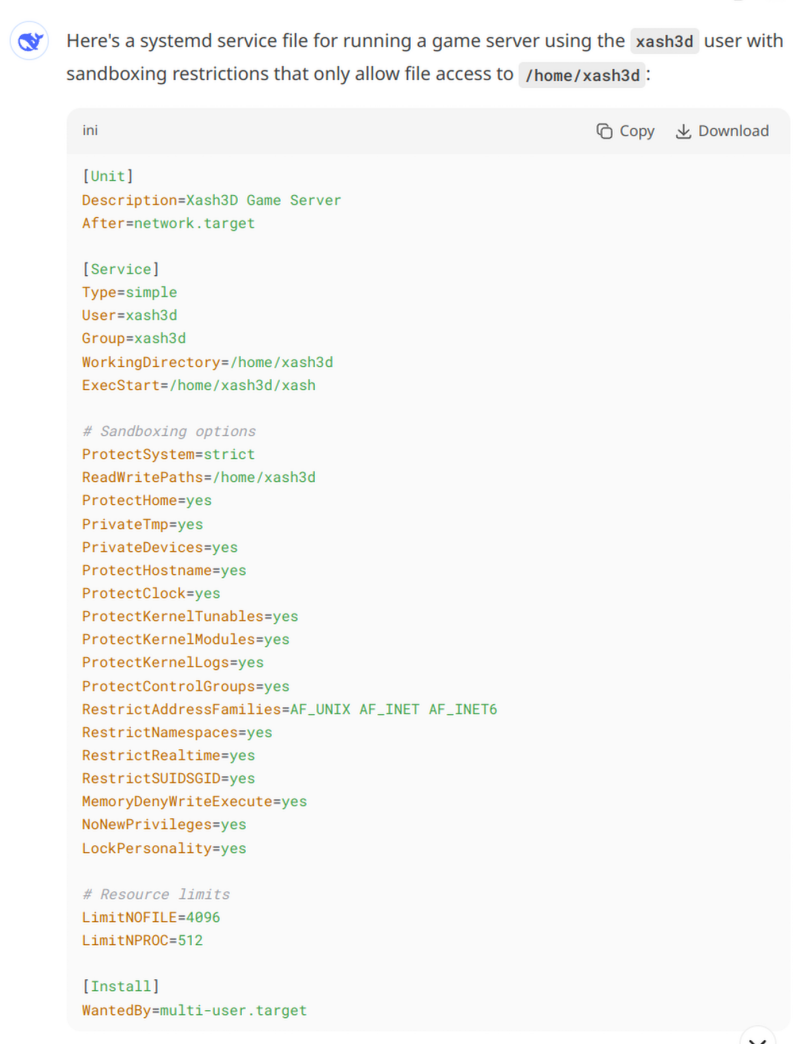Click the 'ExecStart=/home/xash3d/xash' line
807x1044 pixels.
tap(199, 386)
